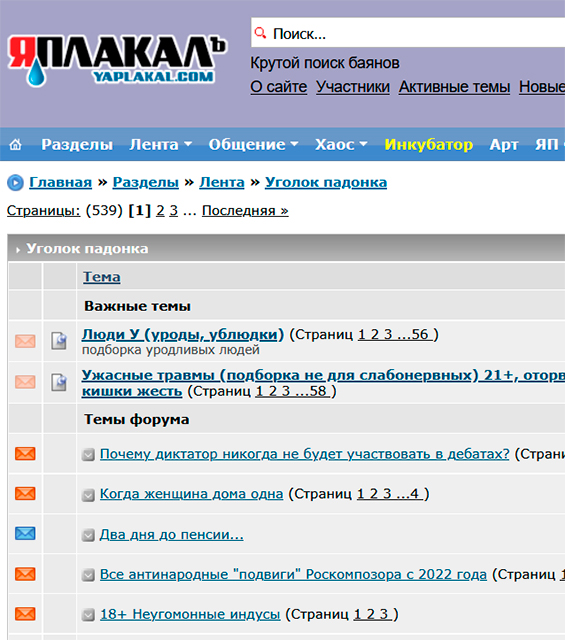565x640 pixels.
Task: Go to Уголок падонка breadcrumb
Action: tap(326, 182)
